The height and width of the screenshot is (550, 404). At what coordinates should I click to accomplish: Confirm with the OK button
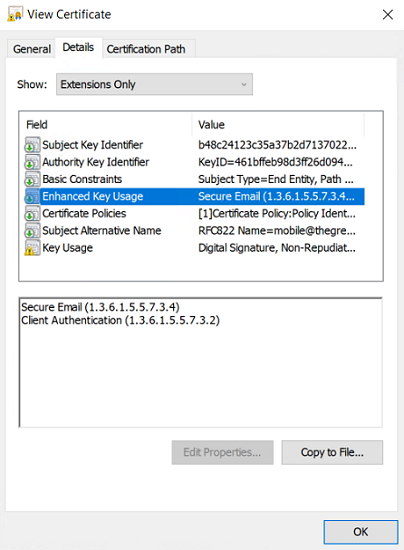(x=361, y=532)
